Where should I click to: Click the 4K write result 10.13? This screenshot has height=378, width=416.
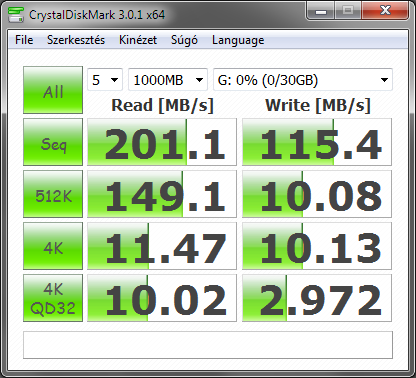click(x=317, y=246)
